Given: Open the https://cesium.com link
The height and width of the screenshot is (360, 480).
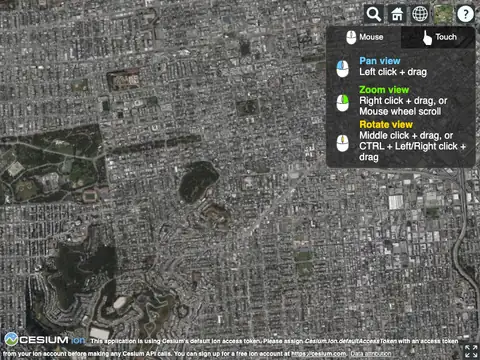Looking at the screenshot, I should tap(319, 354).
